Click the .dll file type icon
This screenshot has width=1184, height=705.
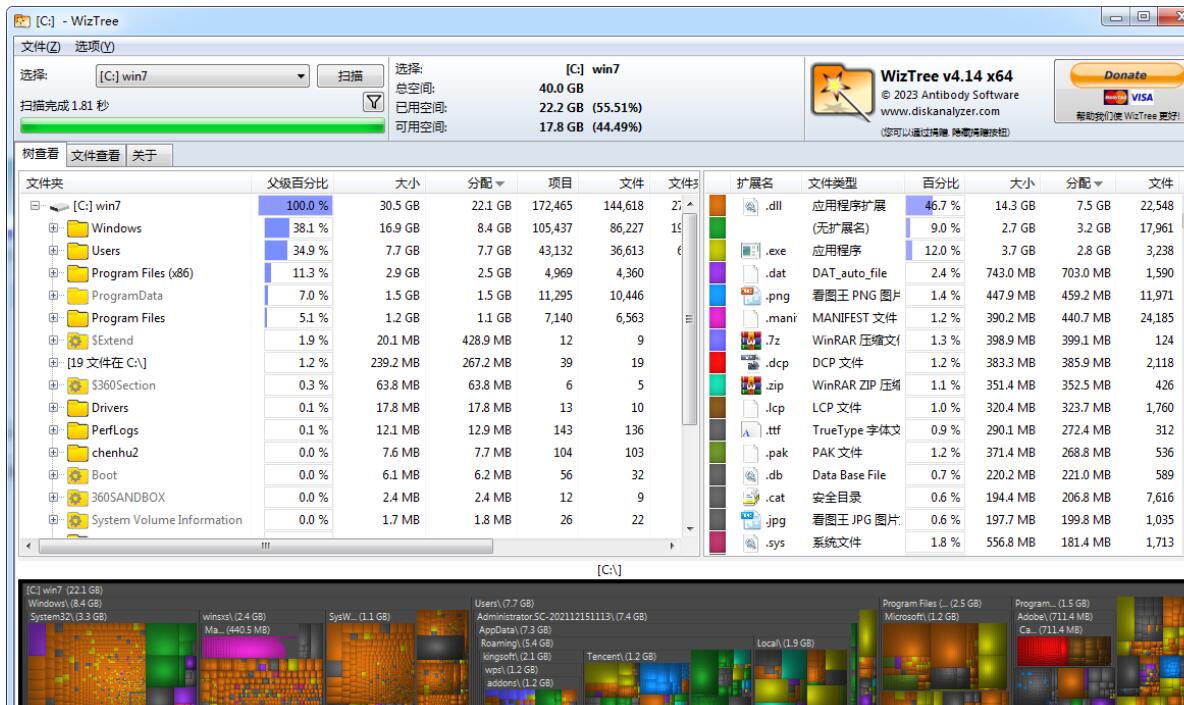tap(751, 205)
